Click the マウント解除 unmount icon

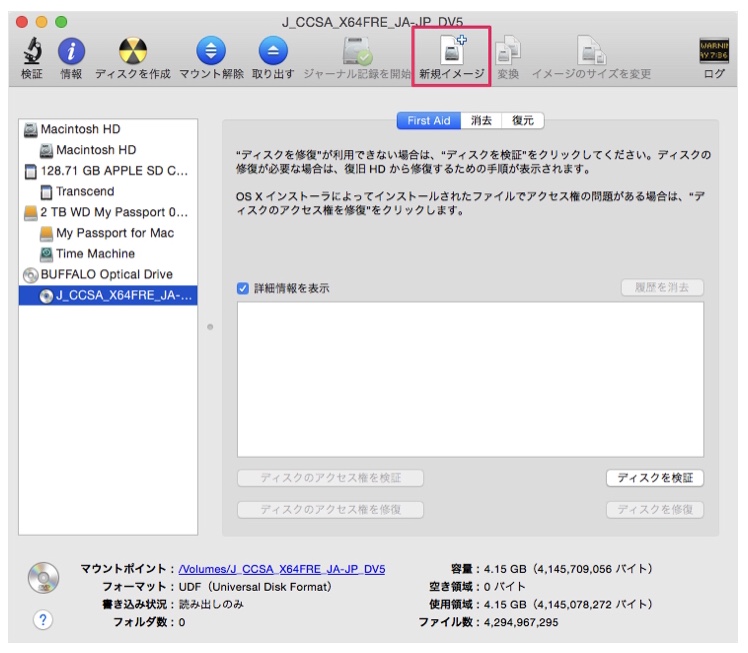[x=211, y=51]
